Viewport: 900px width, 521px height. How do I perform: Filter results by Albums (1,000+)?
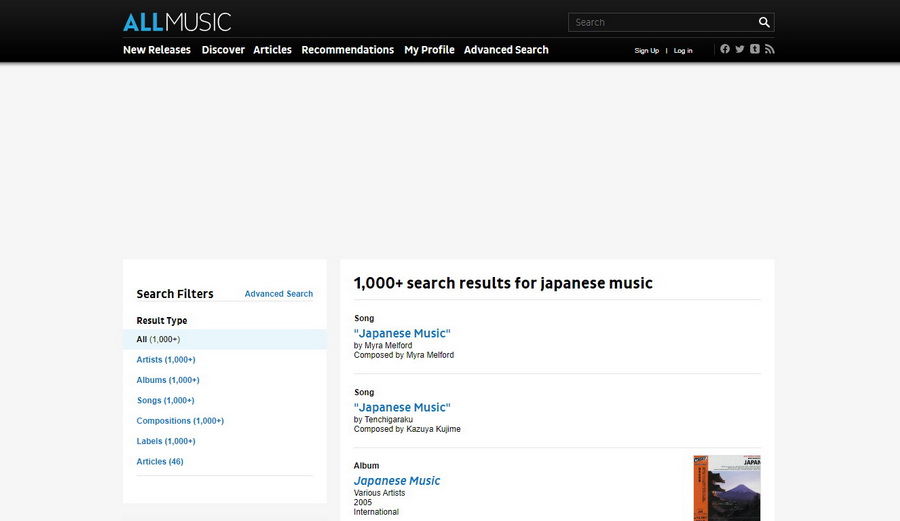[168, 380]
